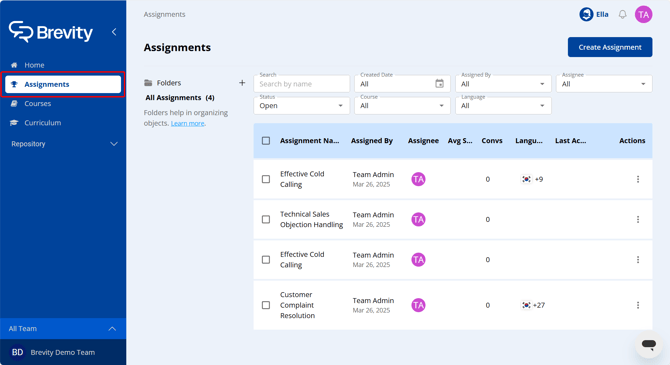670x365 pixels.
Task: Select All Assignments (4) folder
Action: coord(180,98)
